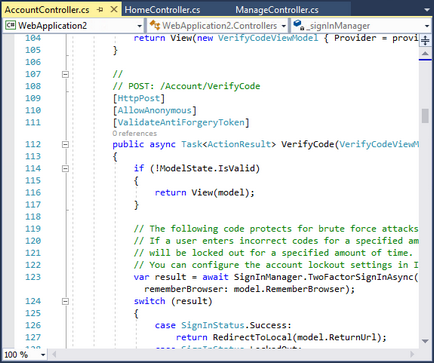Screen dimensions: 434x363
Task: Click the VerifyCodeViewModel type on line 104
Action: [268, 38]
